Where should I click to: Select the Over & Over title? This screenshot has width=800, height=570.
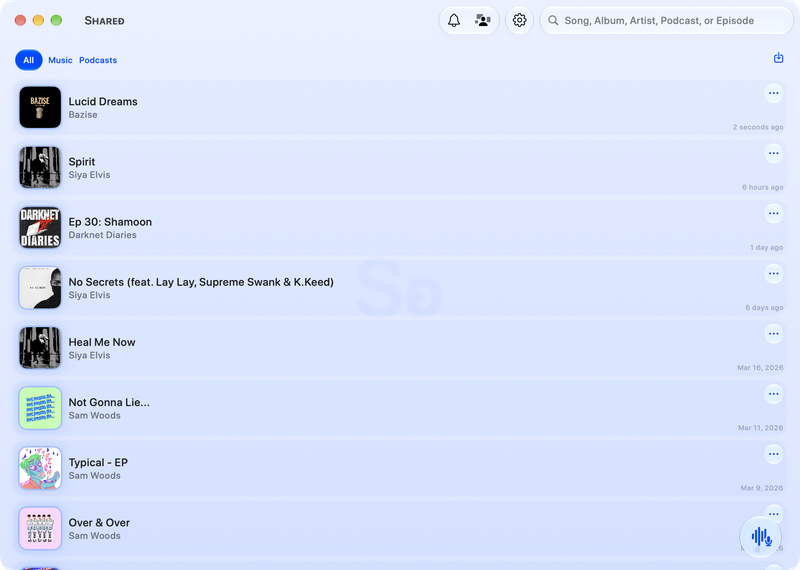tap(99, 523)
